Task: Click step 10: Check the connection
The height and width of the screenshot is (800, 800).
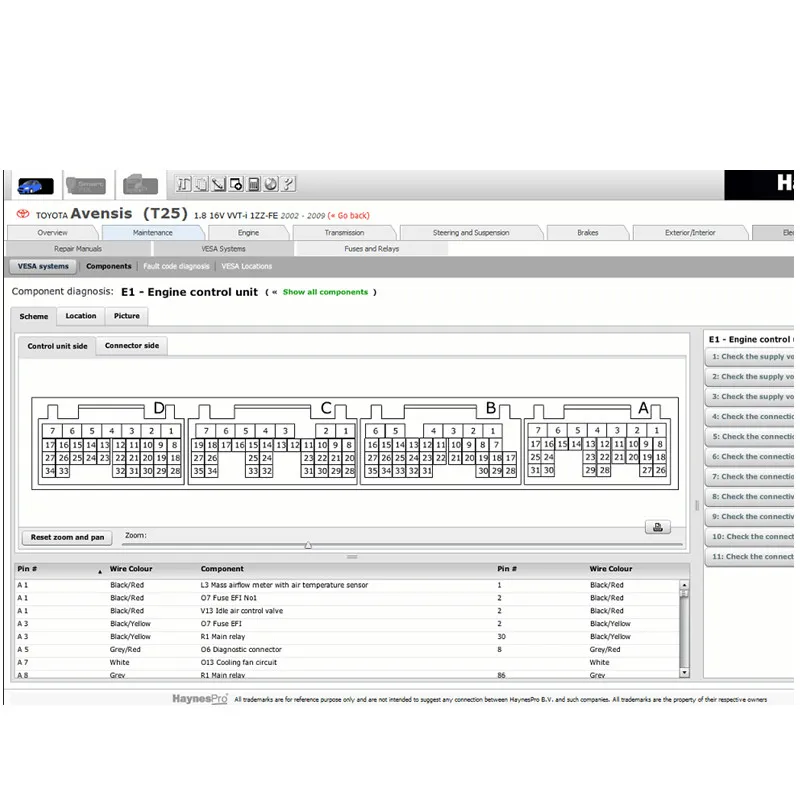Action: point(750,537)
